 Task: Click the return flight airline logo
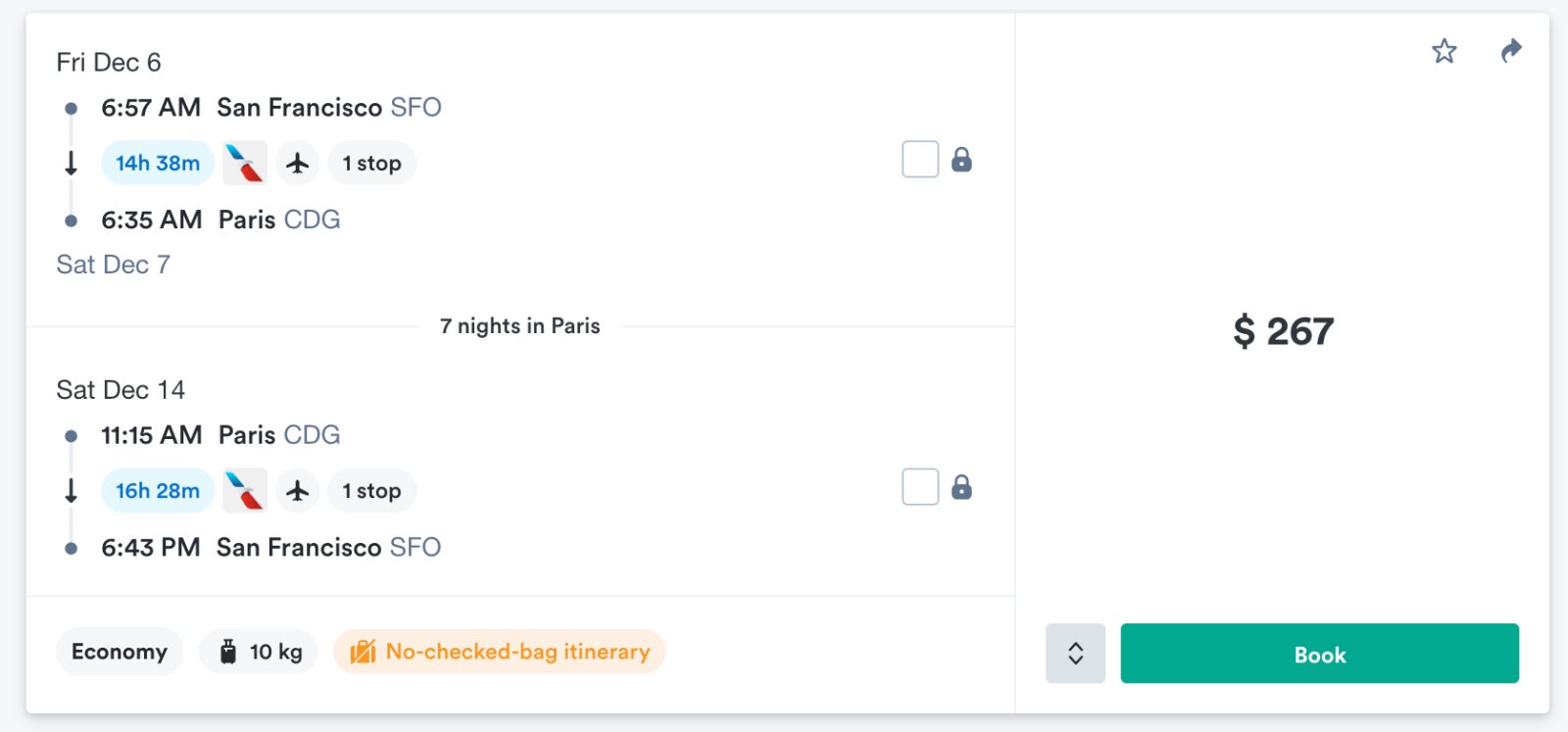(244, 490)
